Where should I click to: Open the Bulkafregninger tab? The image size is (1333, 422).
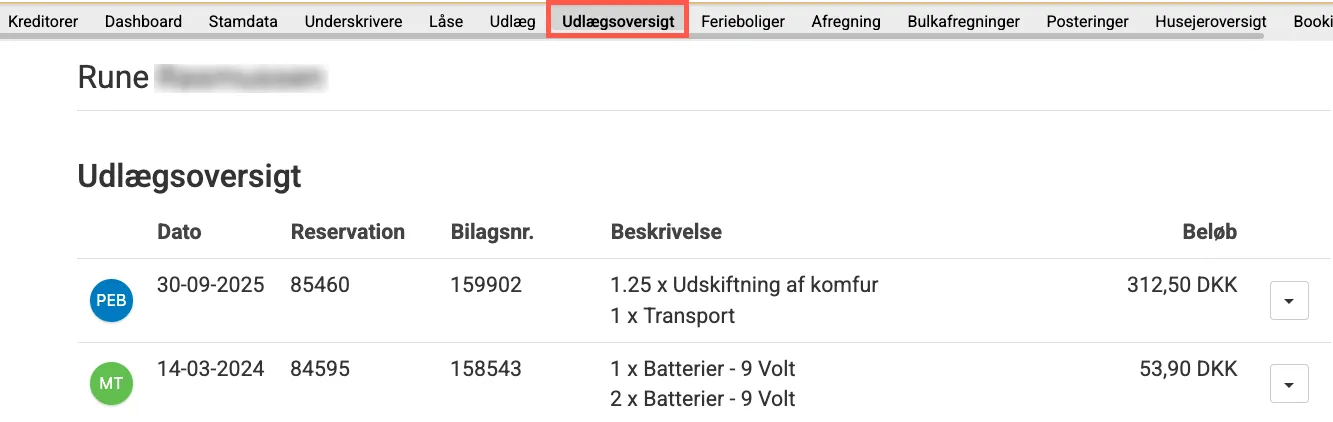964,21
